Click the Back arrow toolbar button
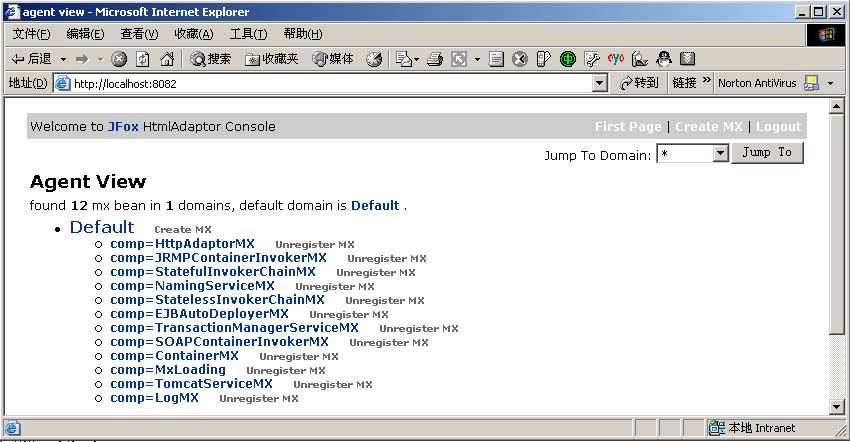The height and width of the screenshot is (442, 850). tap(32, 59)
